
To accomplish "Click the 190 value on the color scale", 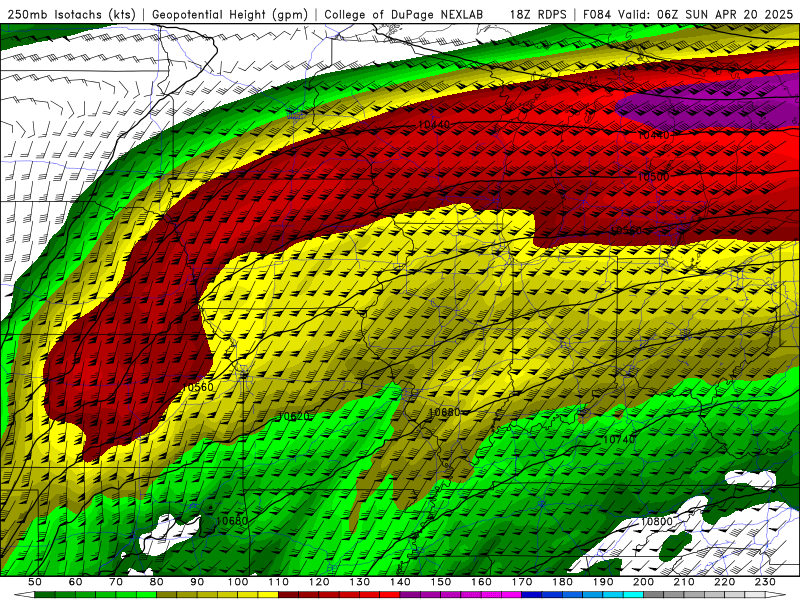I will point(603,582).
